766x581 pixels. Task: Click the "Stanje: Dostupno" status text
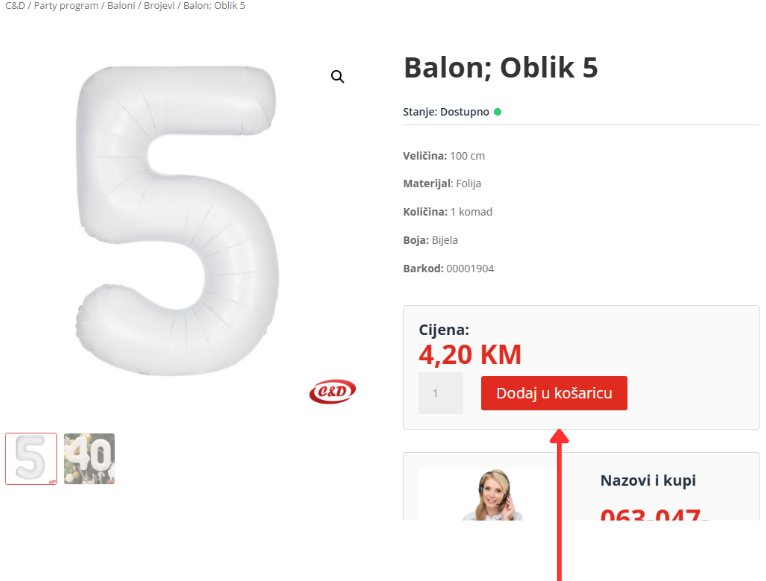[x=446, y=112]
